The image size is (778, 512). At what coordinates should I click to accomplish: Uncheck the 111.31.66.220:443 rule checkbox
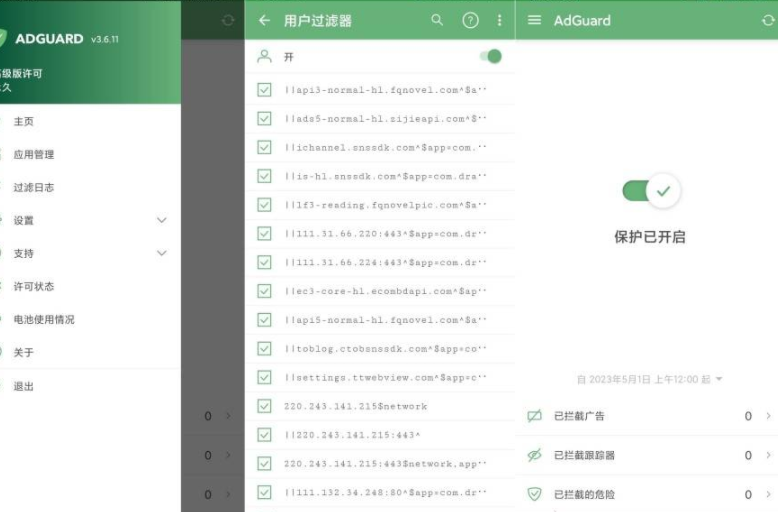pyautogui.click(x=264, y=234)
